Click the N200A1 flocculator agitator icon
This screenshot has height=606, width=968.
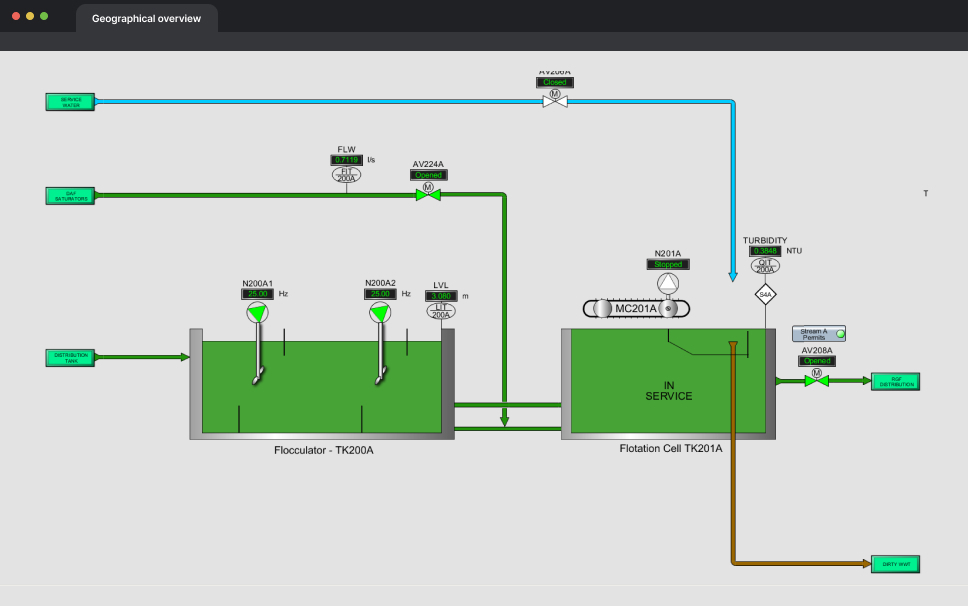click(x=257, y=312)
